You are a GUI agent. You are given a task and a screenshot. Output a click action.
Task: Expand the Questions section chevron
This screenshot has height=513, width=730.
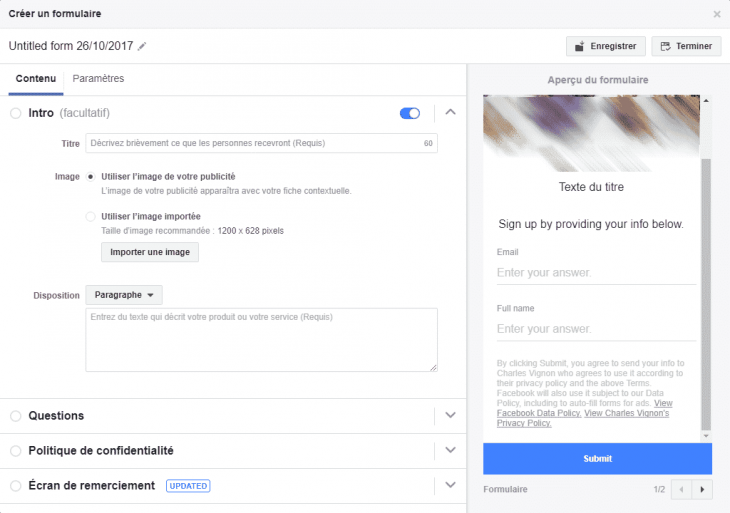point(450,415)
